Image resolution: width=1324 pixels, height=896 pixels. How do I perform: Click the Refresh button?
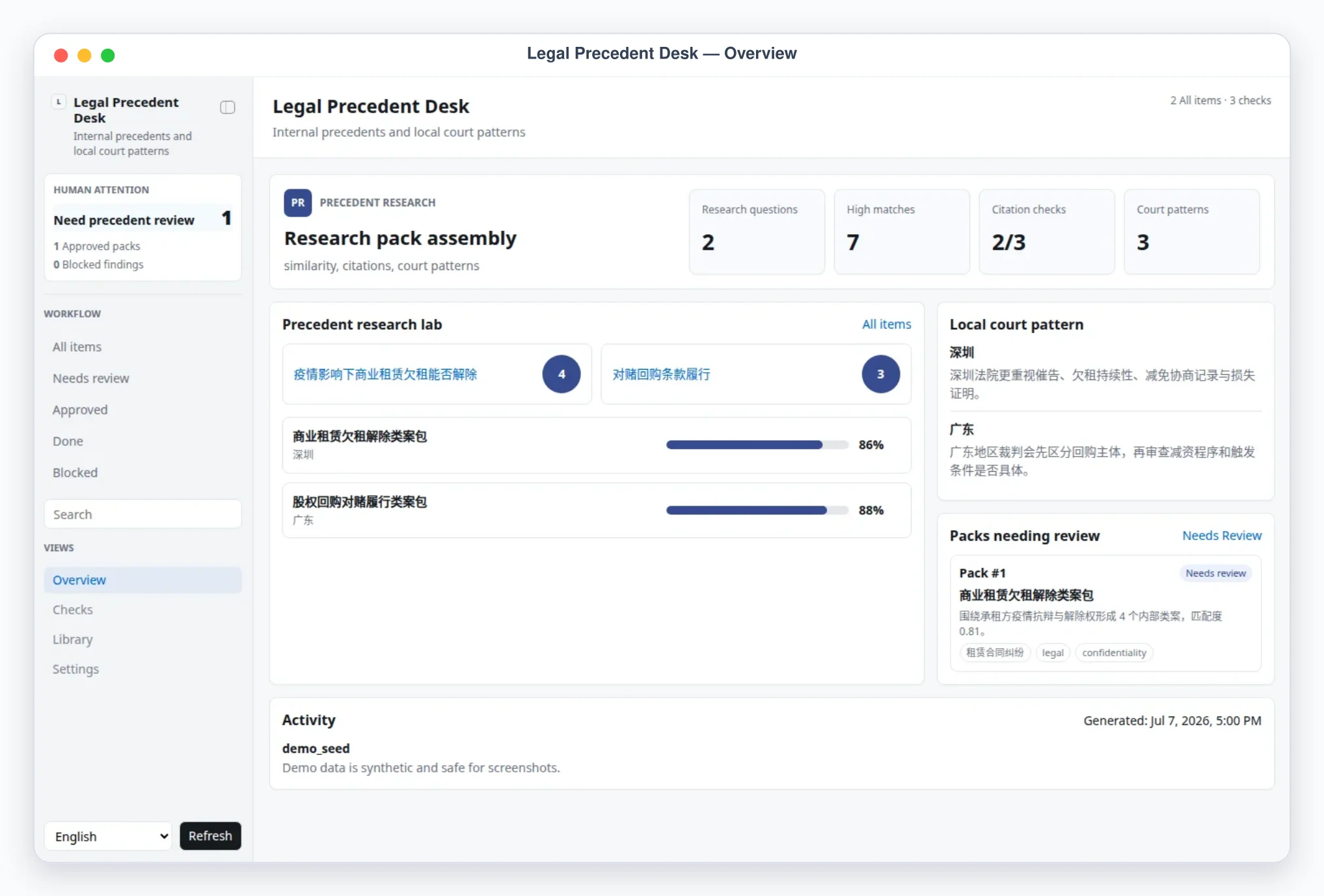210,836
